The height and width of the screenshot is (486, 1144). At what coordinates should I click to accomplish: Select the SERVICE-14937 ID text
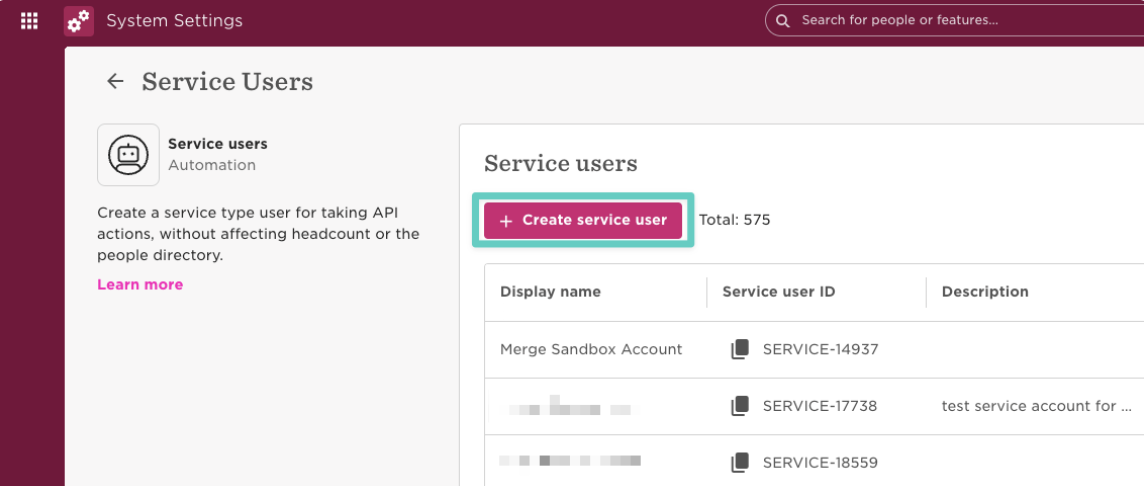[819, 349]
